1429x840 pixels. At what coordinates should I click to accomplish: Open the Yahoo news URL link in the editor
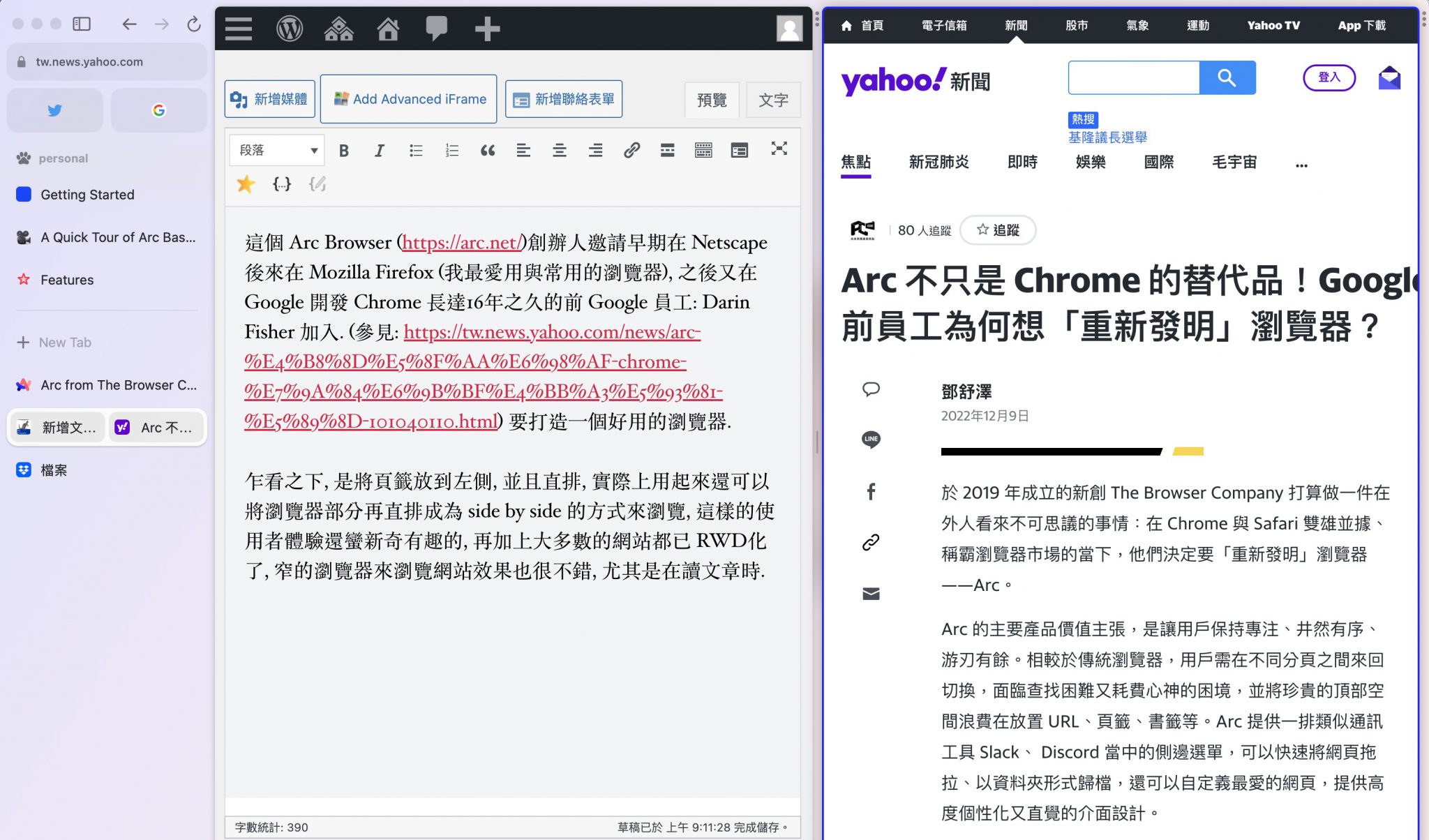[x=484, y=377]
